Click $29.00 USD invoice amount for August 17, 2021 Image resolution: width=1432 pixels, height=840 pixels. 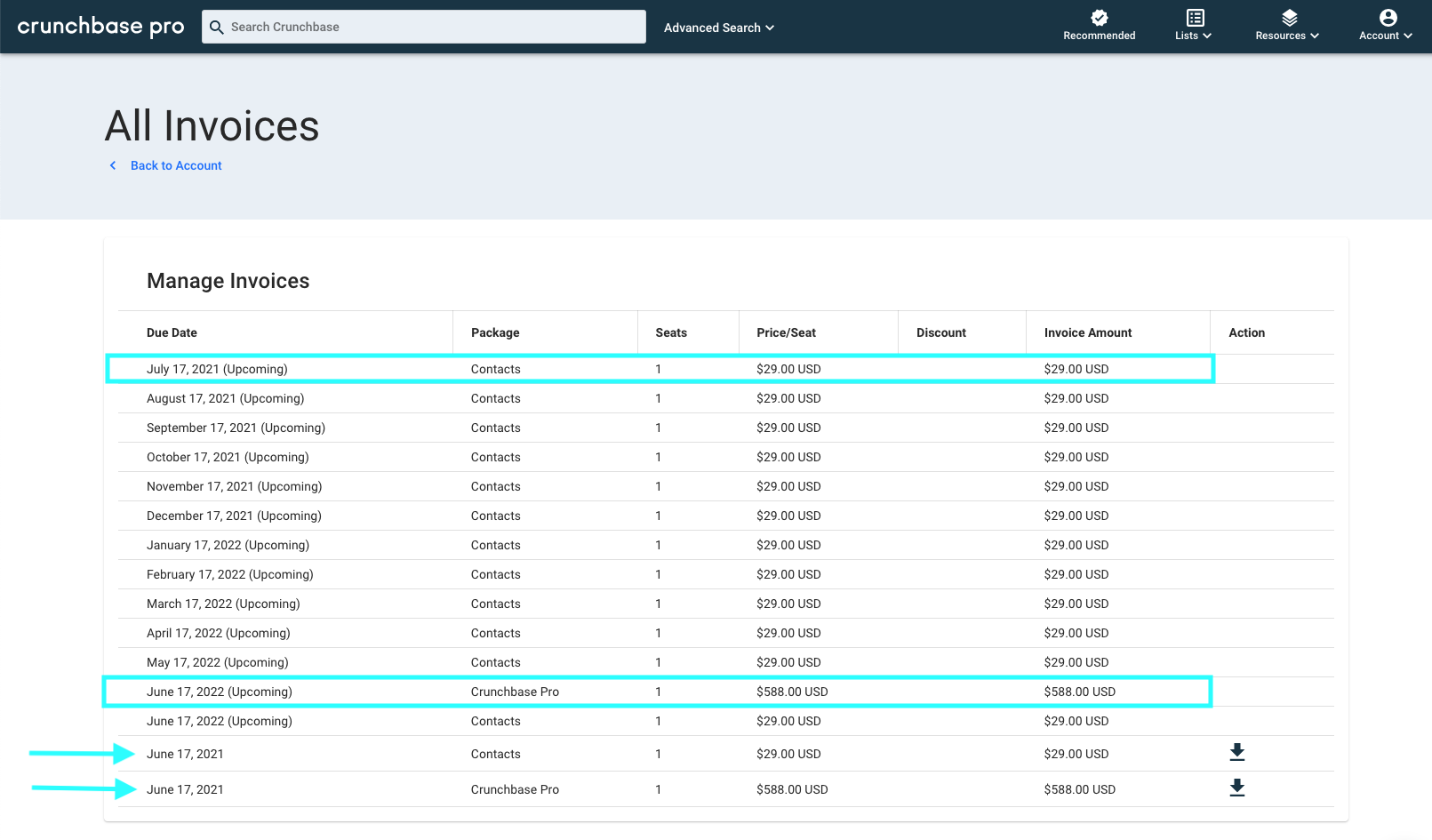click(x=1076, y=398)
